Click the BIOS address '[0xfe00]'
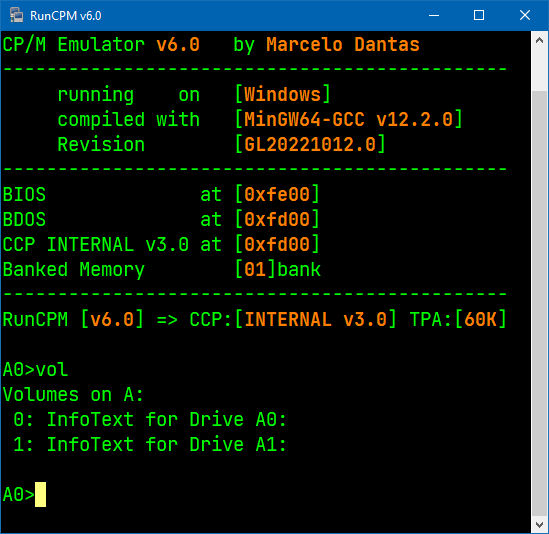 pyautogui.click(x=277, y=194)
